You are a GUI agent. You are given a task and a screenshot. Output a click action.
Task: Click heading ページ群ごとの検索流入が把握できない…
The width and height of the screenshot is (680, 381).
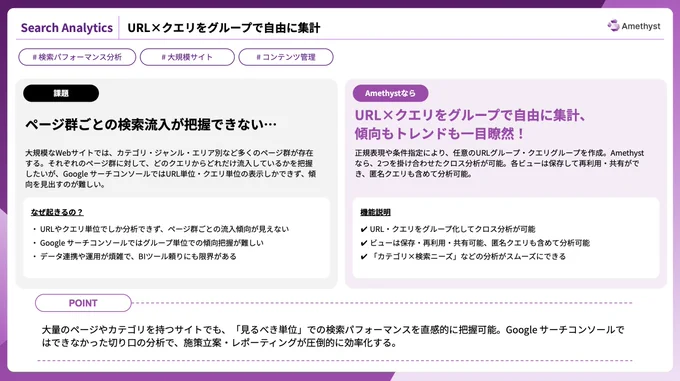coord(151,124)
